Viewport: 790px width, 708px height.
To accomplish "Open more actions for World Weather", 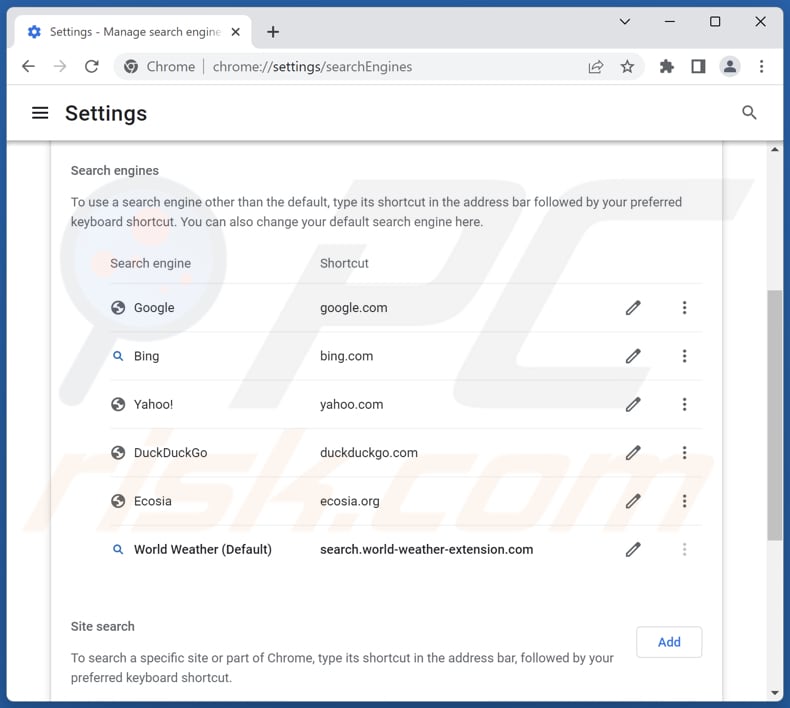I will 684,549.
